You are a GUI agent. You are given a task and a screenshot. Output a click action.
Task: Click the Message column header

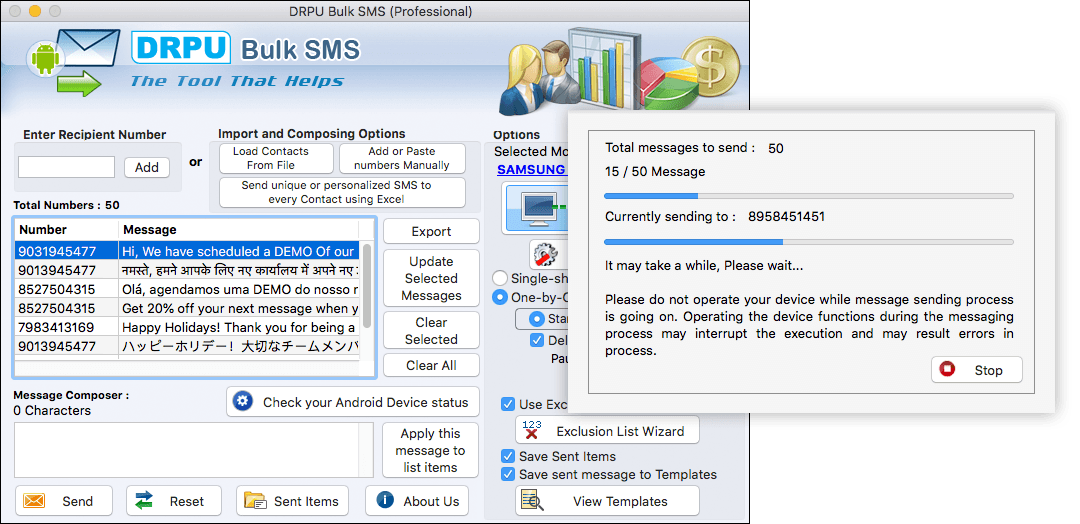[x=238, y=229]
